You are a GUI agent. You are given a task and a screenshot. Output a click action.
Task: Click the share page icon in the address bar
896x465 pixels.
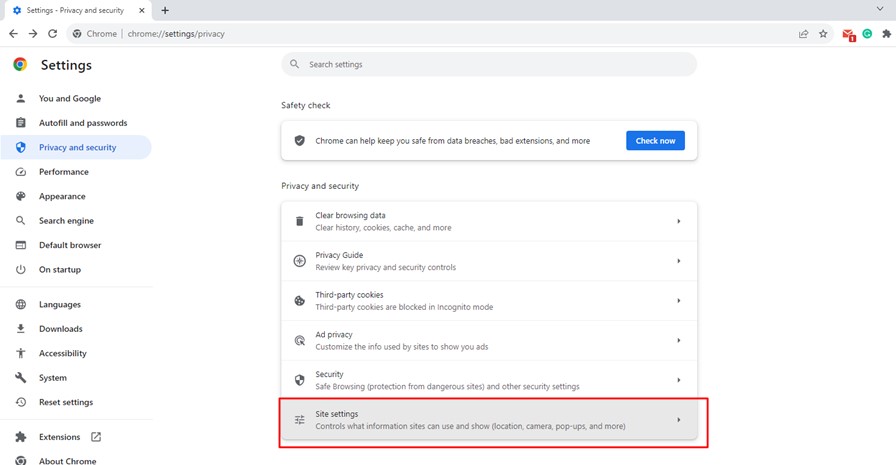pyautogui.click(x=803, y=33)
